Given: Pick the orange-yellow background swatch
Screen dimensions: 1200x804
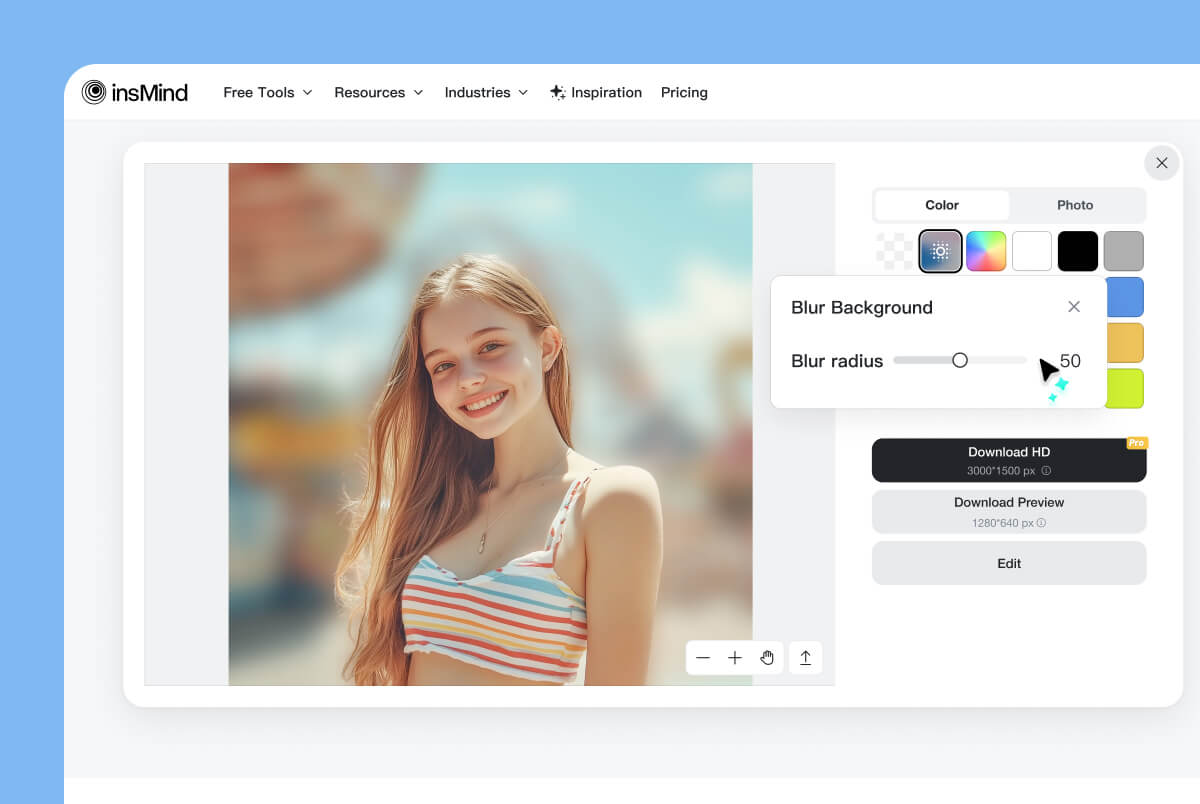Looking at the screenshot, I should coord(1125,343).
